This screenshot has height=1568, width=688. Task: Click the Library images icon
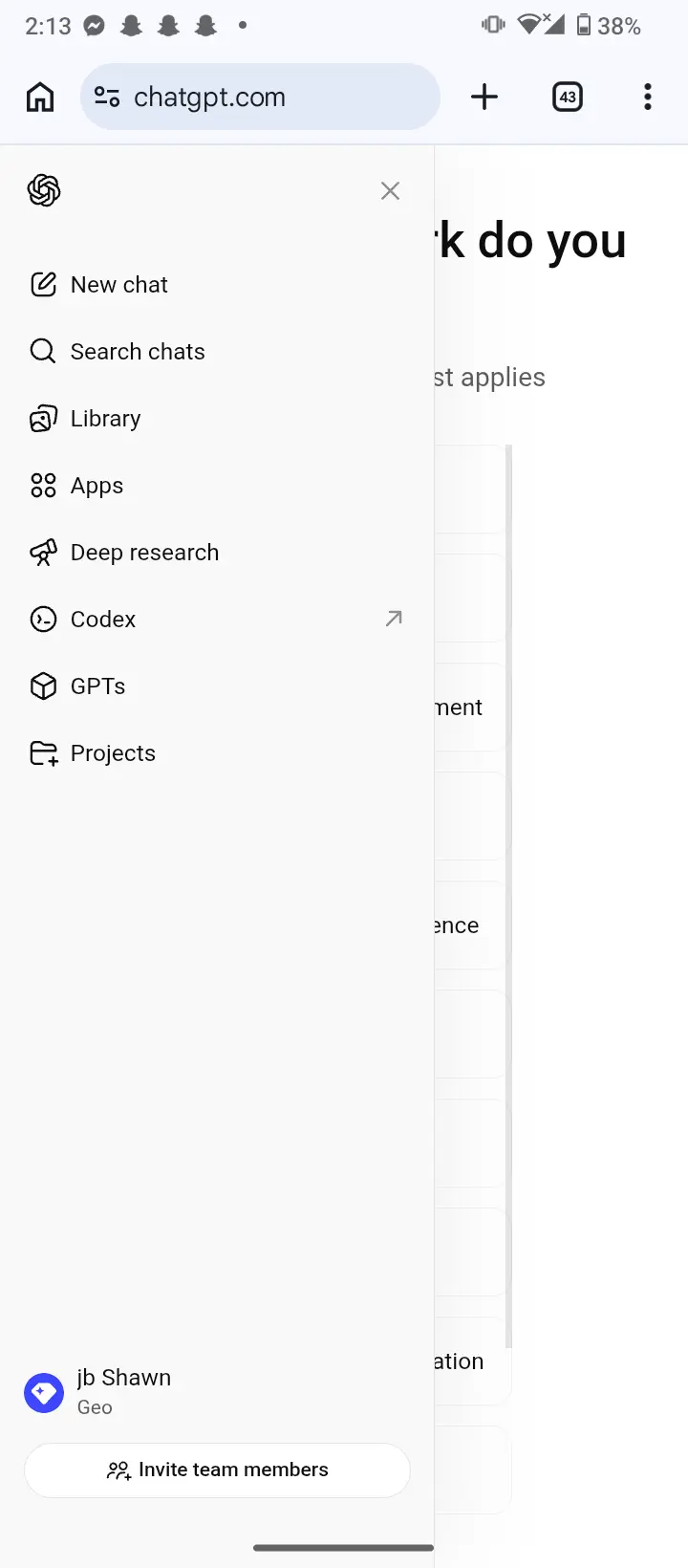[x=43, y=418]
